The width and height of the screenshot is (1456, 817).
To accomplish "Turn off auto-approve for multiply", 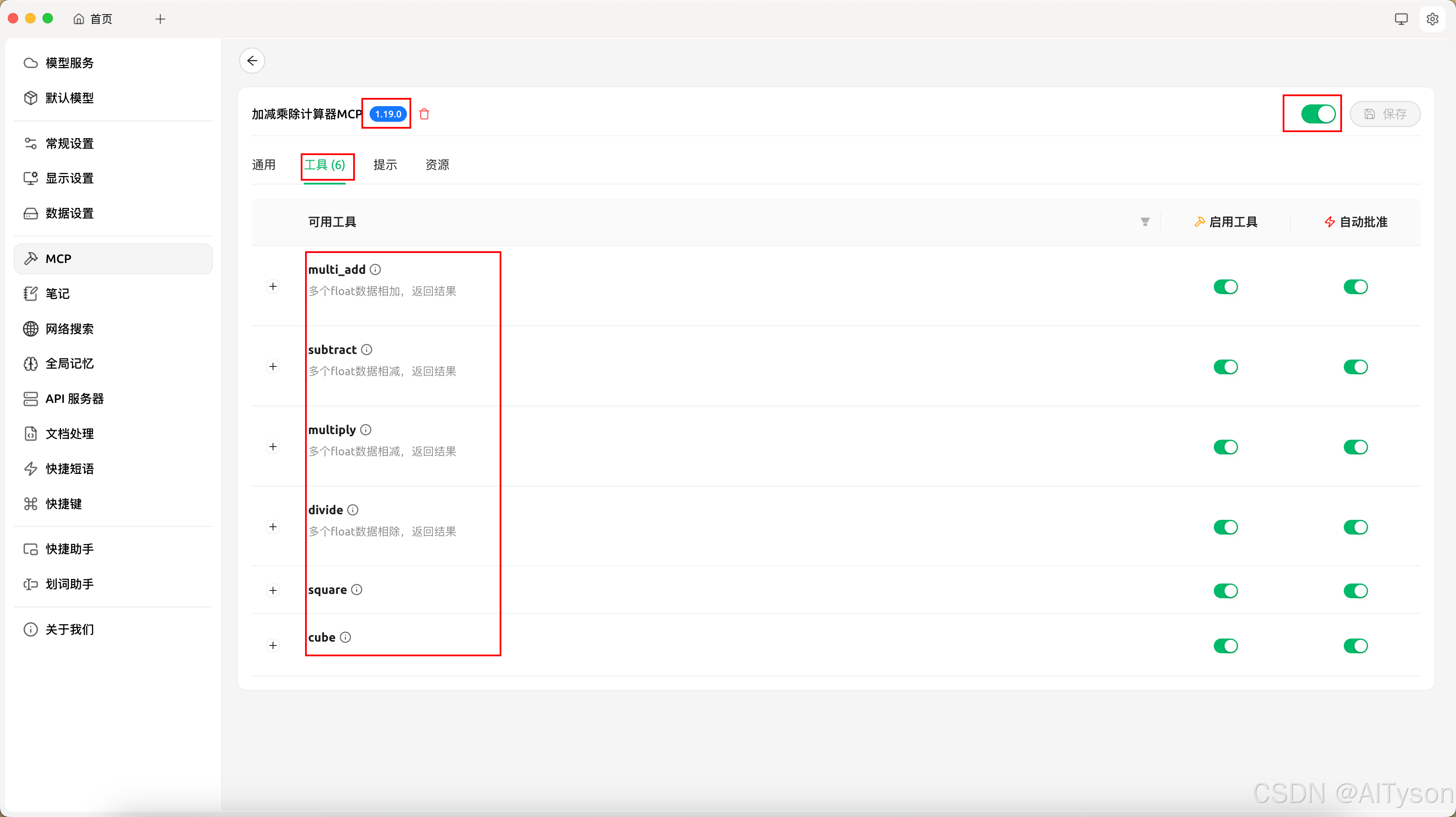I will click(x=1355, y=447).
